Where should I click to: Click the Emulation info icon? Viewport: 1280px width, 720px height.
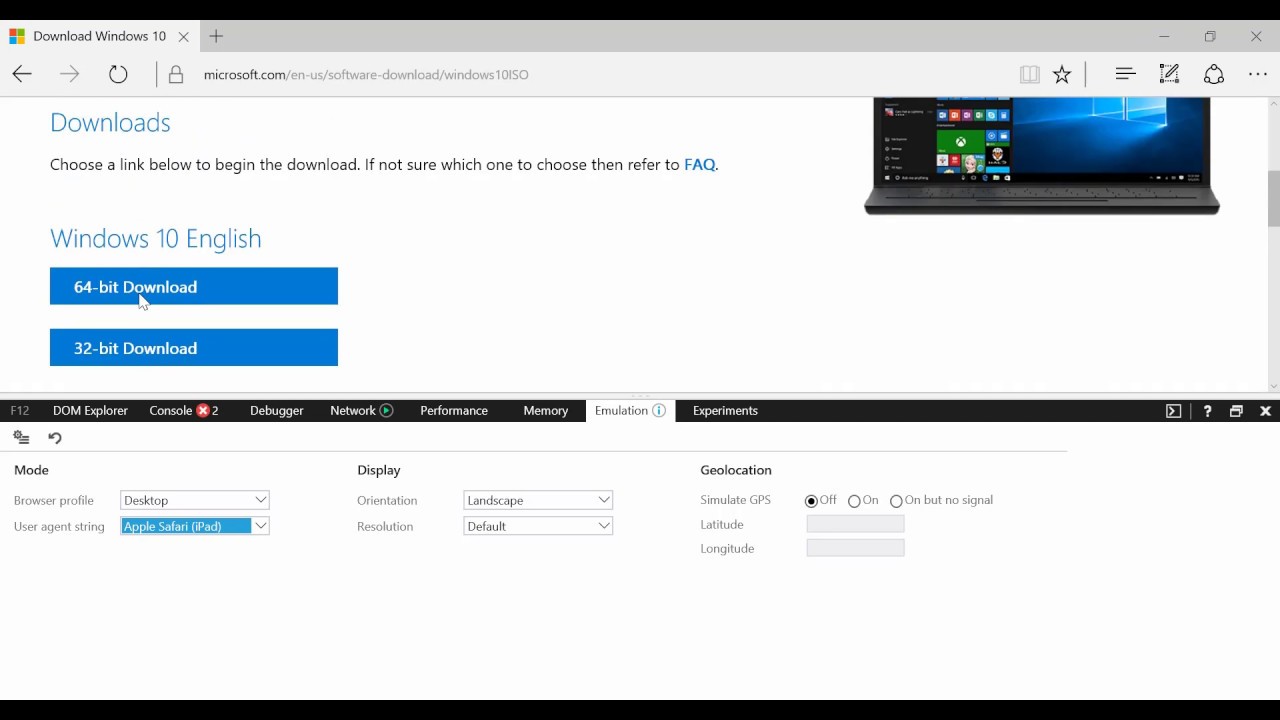click(x=659, y=411)
